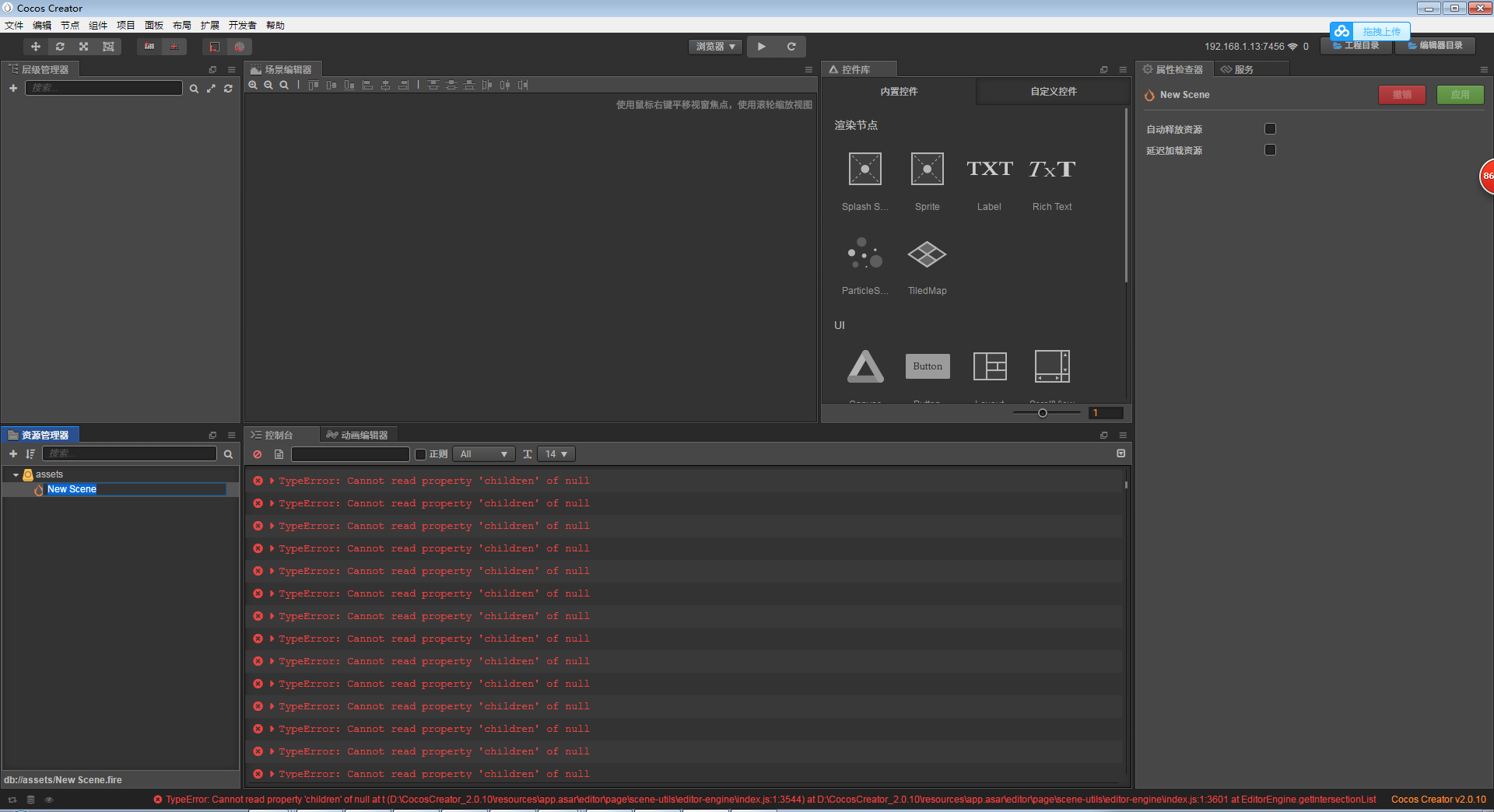Focus the hierarchy search field
The width and height of the screenshot is (1494, 812).
(x=103, y=88)
